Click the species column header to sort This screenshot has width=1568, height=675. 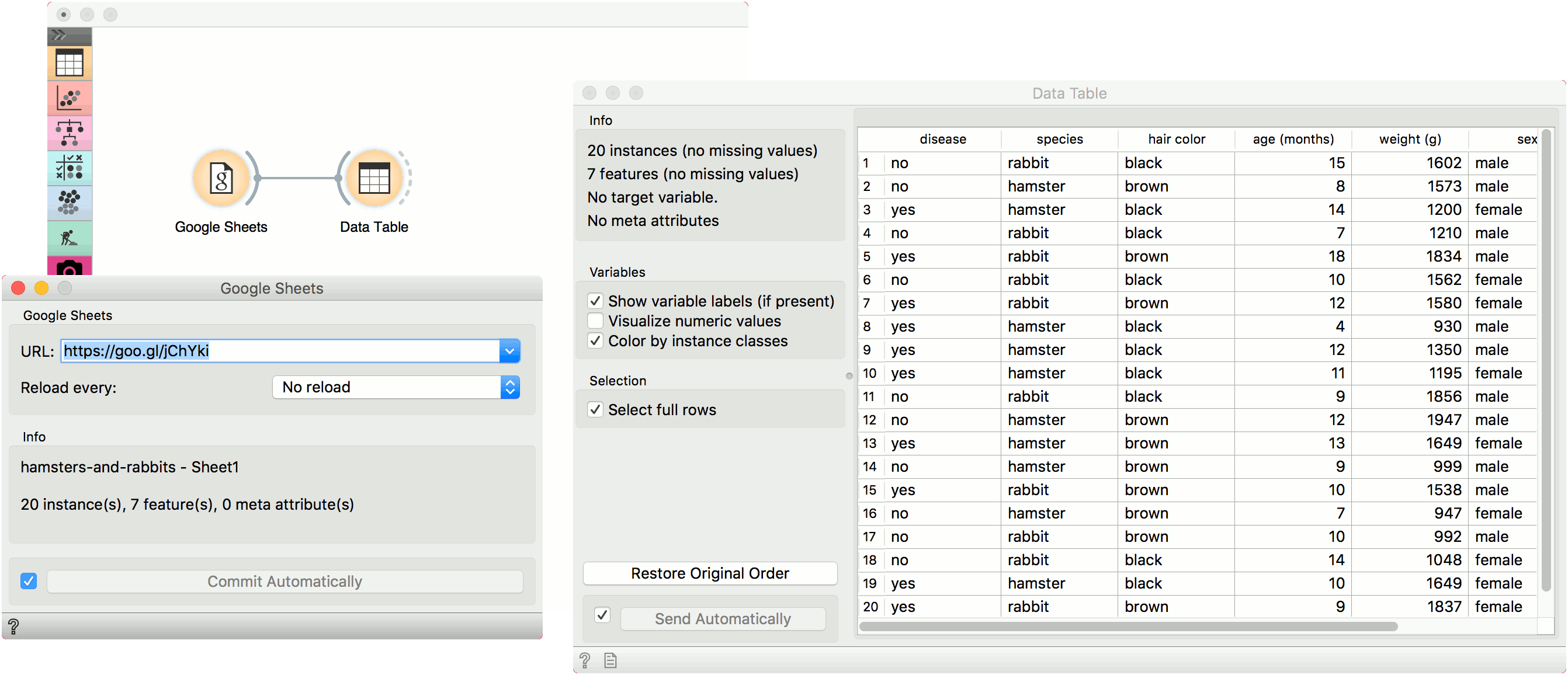pos(1059,140)
